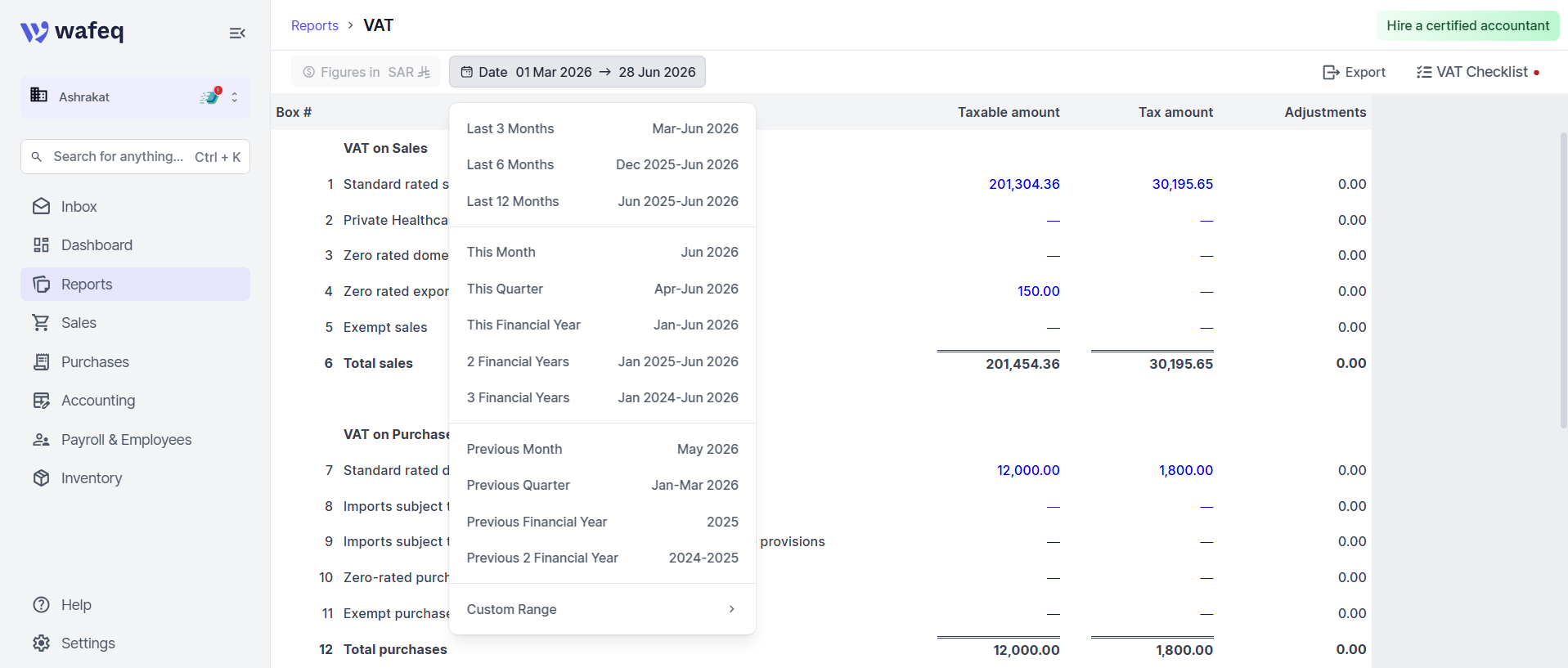Expand the Ashrakat organization switcher

coord(136,97)
